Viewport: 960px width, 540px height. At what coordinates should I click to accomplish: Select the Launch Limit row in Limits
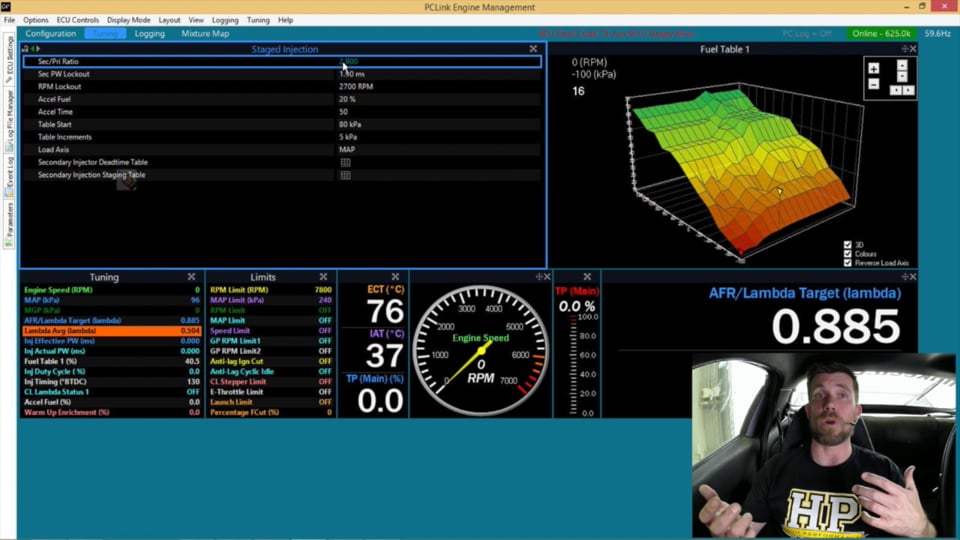271,402
